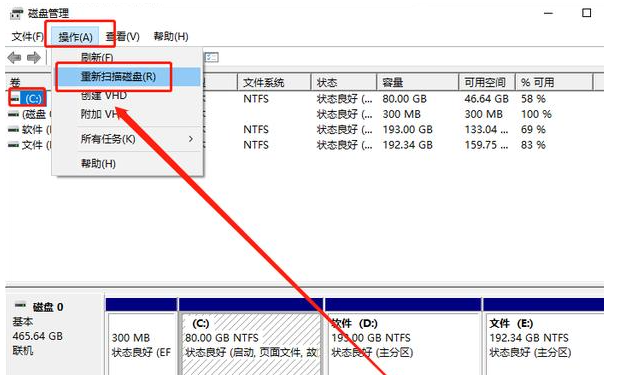Click 状态良好 status in the 58 % row
Viewport: 638px width, 375px height.
[344, 99]
